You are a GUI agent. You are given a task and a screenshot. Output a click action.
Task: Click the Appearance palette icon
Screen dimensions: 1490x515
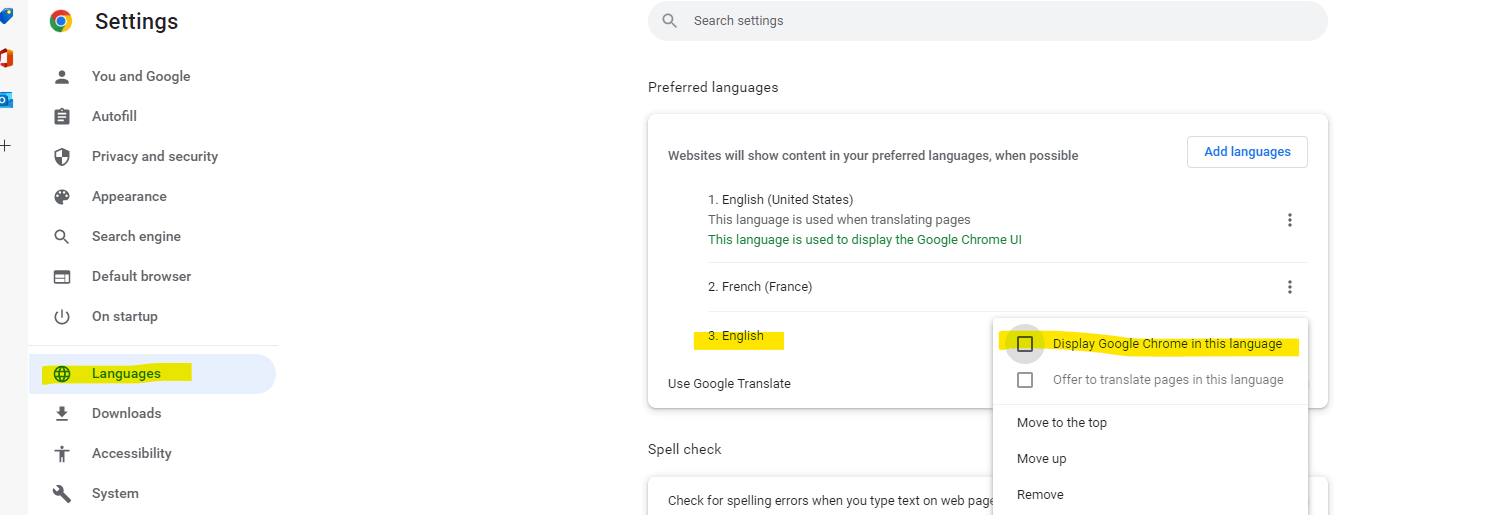pyautogui.click(x=62, y=197)
